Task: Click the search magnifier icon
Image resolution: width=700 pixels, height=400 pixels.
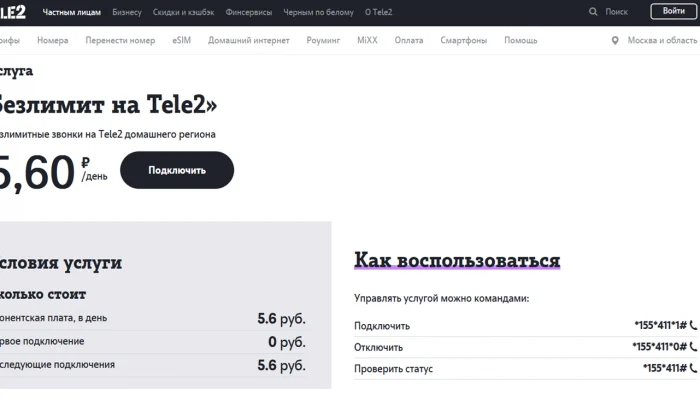Action: tap(593, 12)
